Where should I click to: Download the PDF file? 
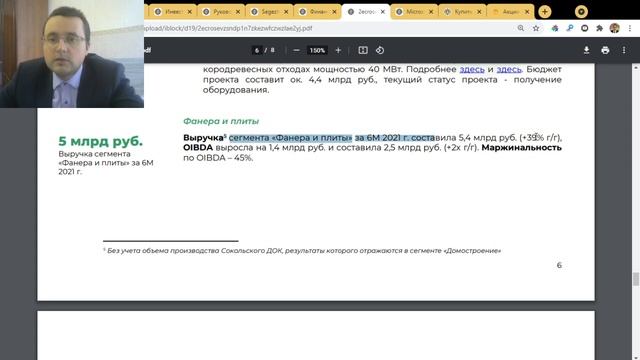[x=587, y=50]
